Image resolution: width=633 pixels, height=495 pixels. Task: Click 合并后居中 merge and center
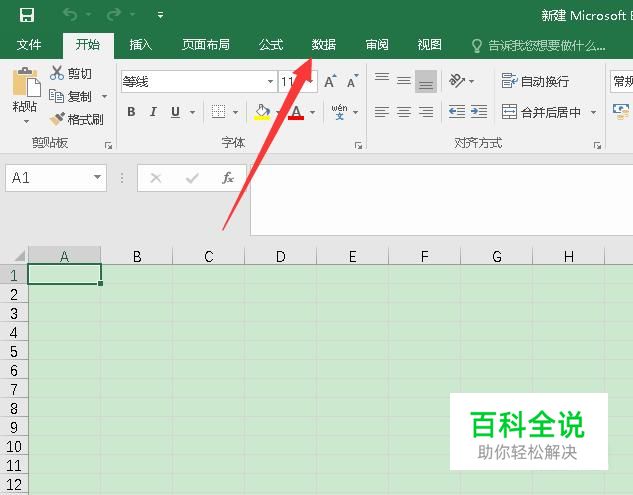(x=541, y=112)
